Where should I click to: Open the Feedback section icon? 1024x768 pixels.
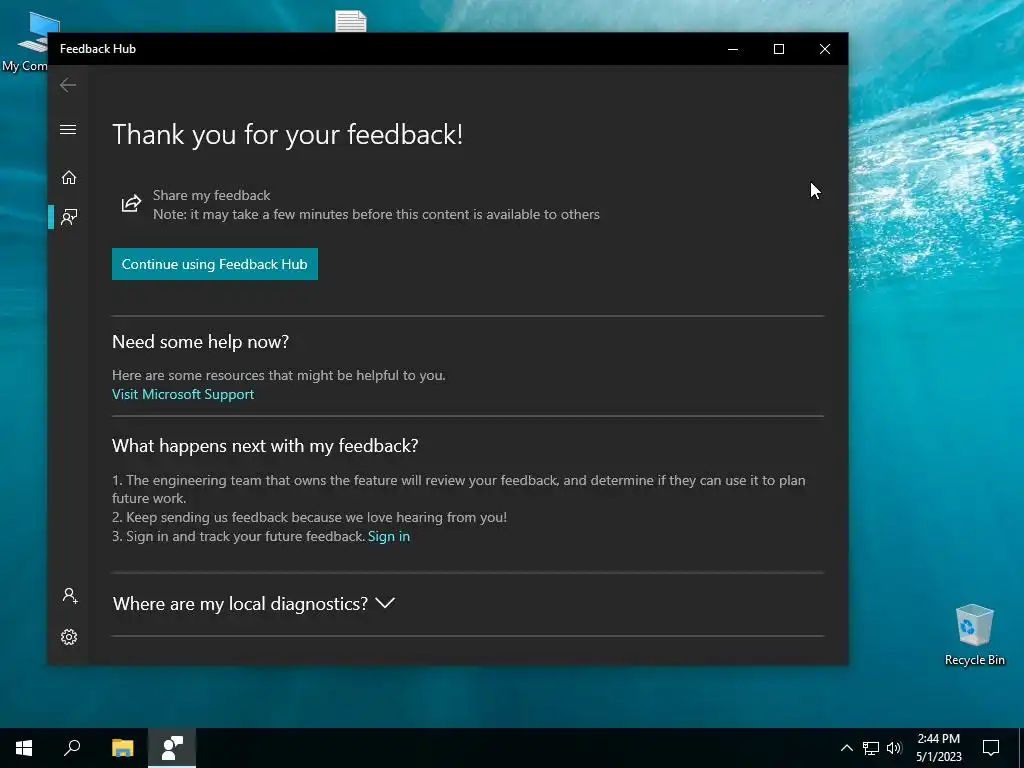tap(69, 217)
